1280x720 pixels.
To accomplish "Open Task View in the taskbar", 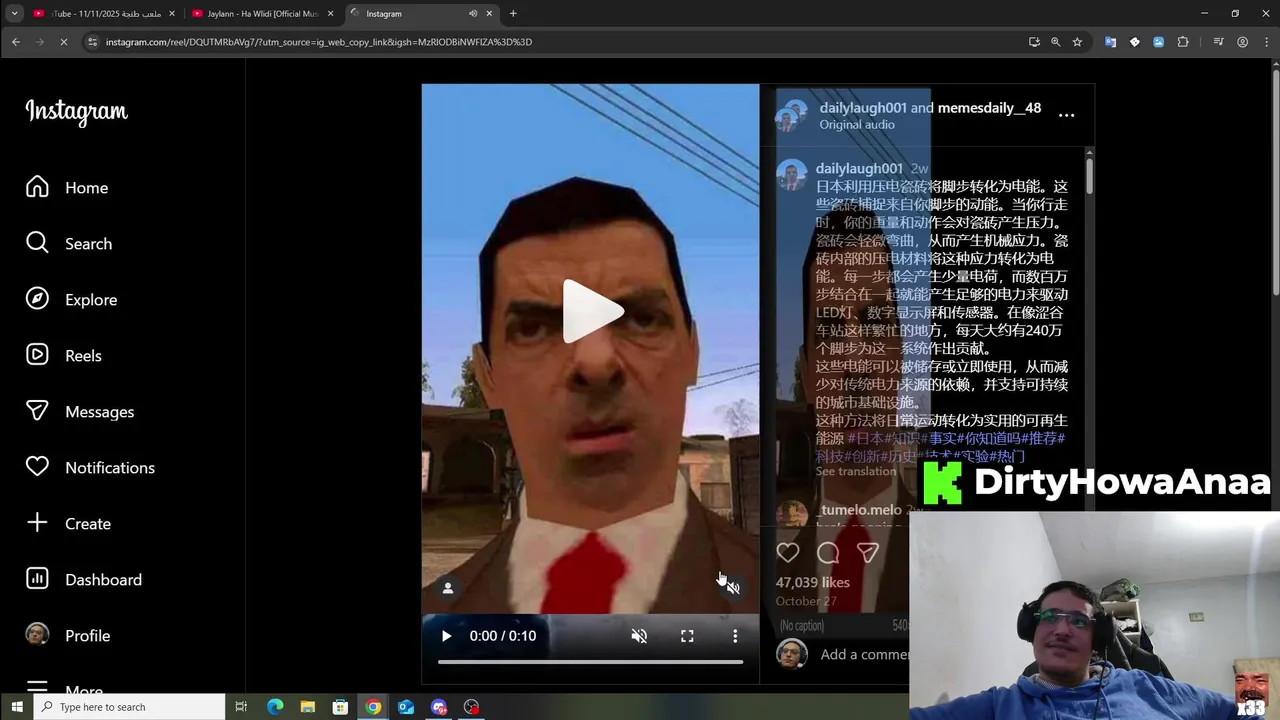I will click(241, 707).
